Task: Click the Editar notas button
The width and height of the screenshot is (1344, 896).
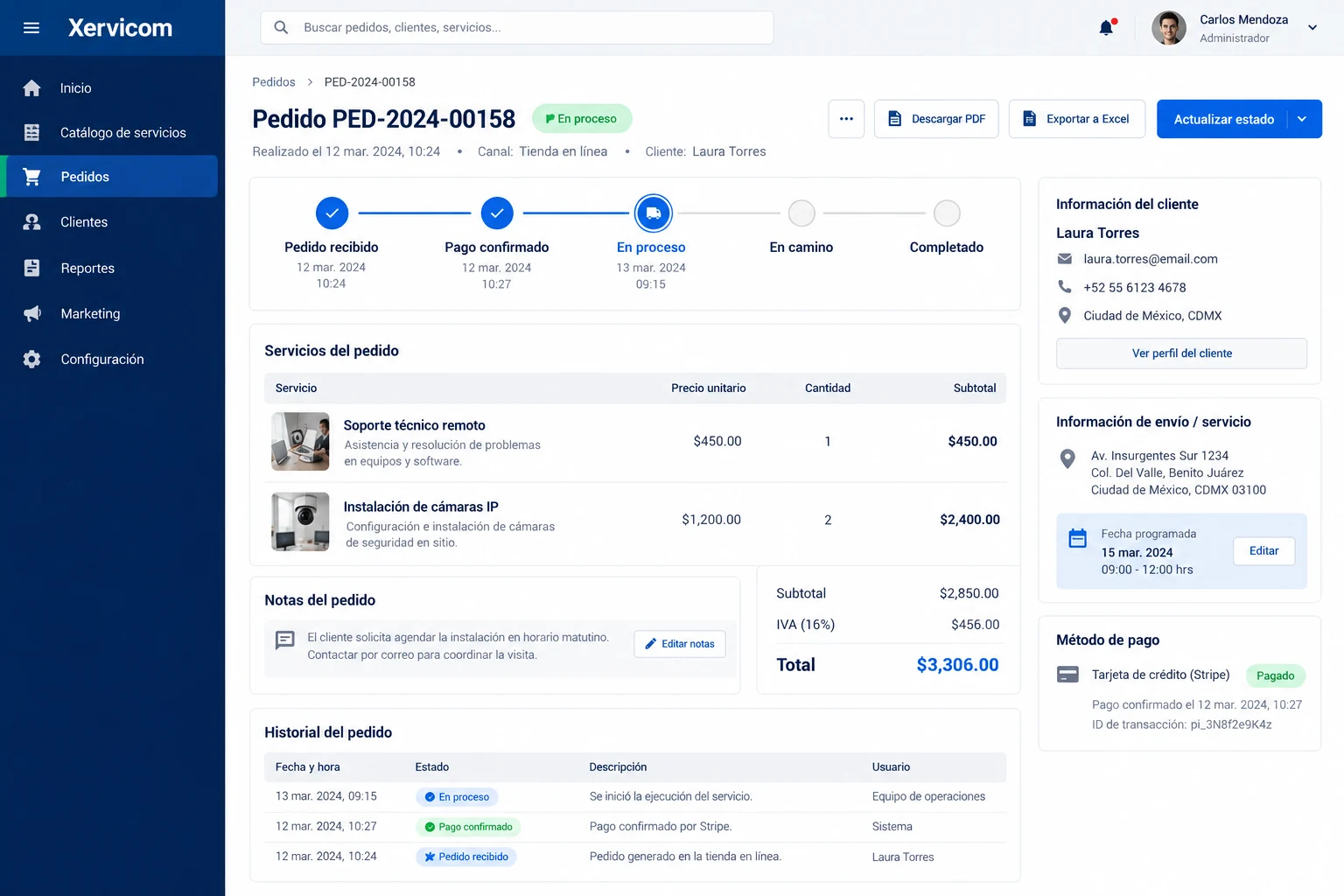Action: [x=680, y=644]
